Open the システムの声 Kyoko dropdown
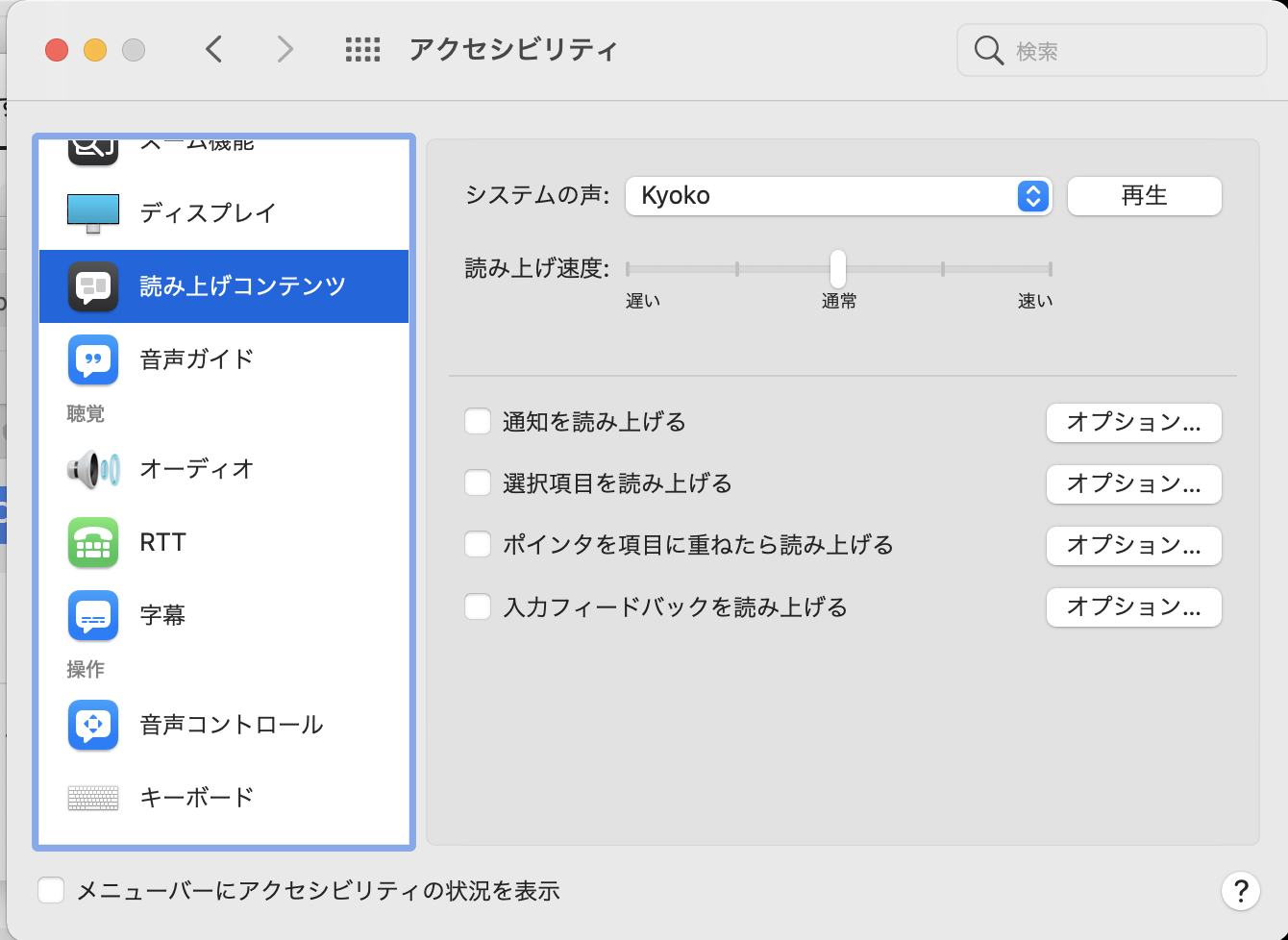 (x=838, y=196)
